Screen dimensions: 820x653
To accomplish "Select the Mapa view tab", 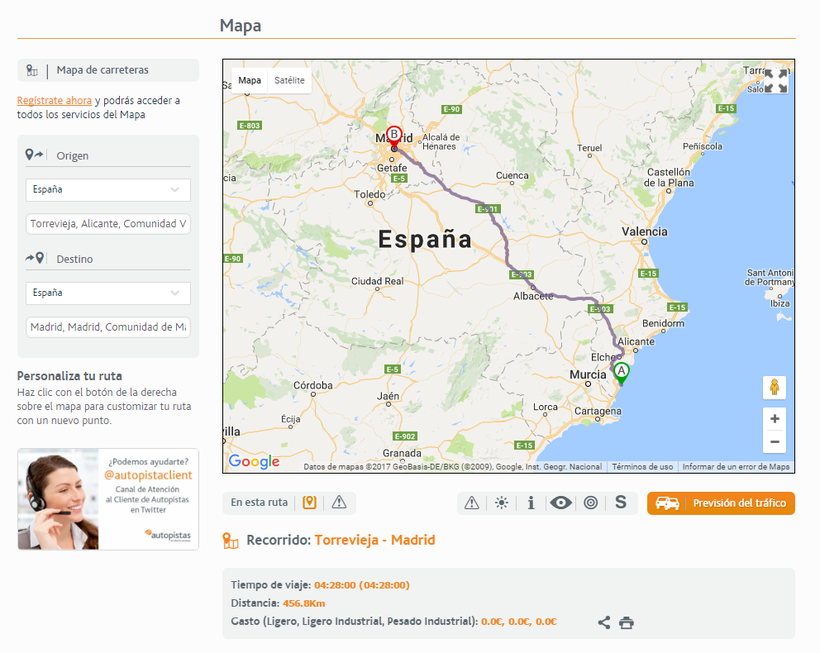I will [x=250, y=80].
